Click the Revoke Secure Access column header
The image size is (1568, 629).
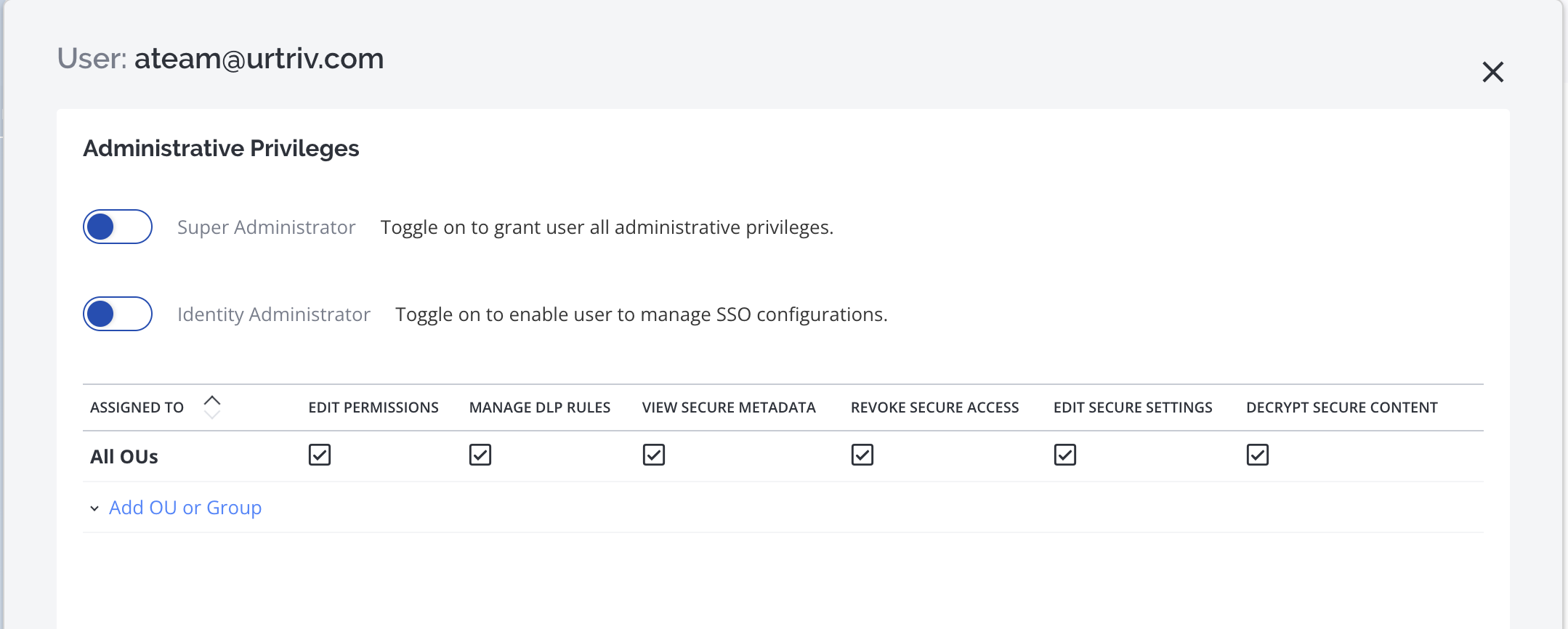pyautogui.click(x=935, y=407)
